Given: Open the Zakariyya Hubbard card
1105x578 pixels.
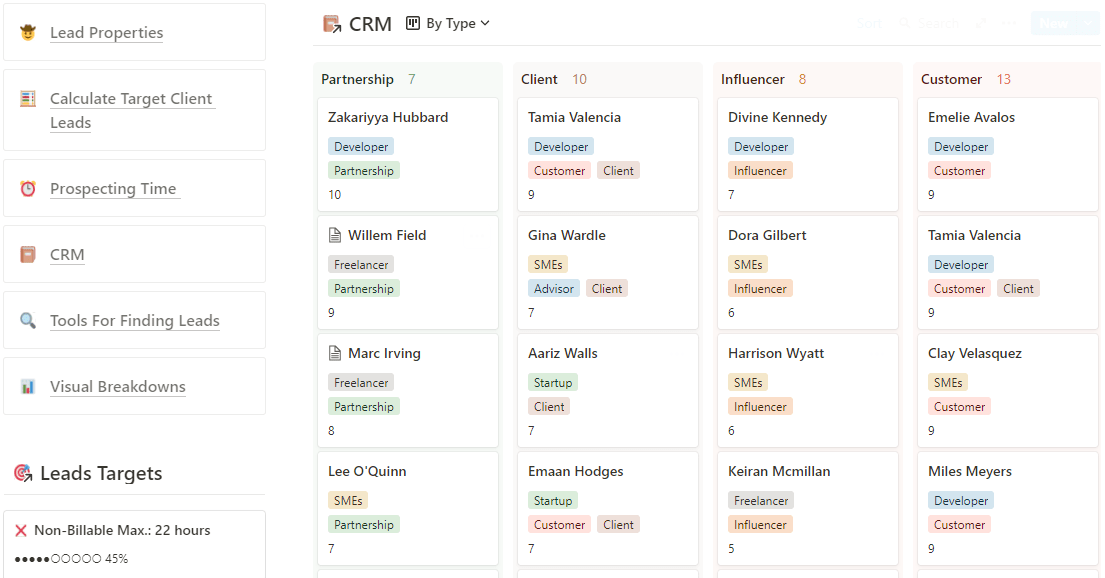Looking at the screenshot, I should tap(388, 117).
